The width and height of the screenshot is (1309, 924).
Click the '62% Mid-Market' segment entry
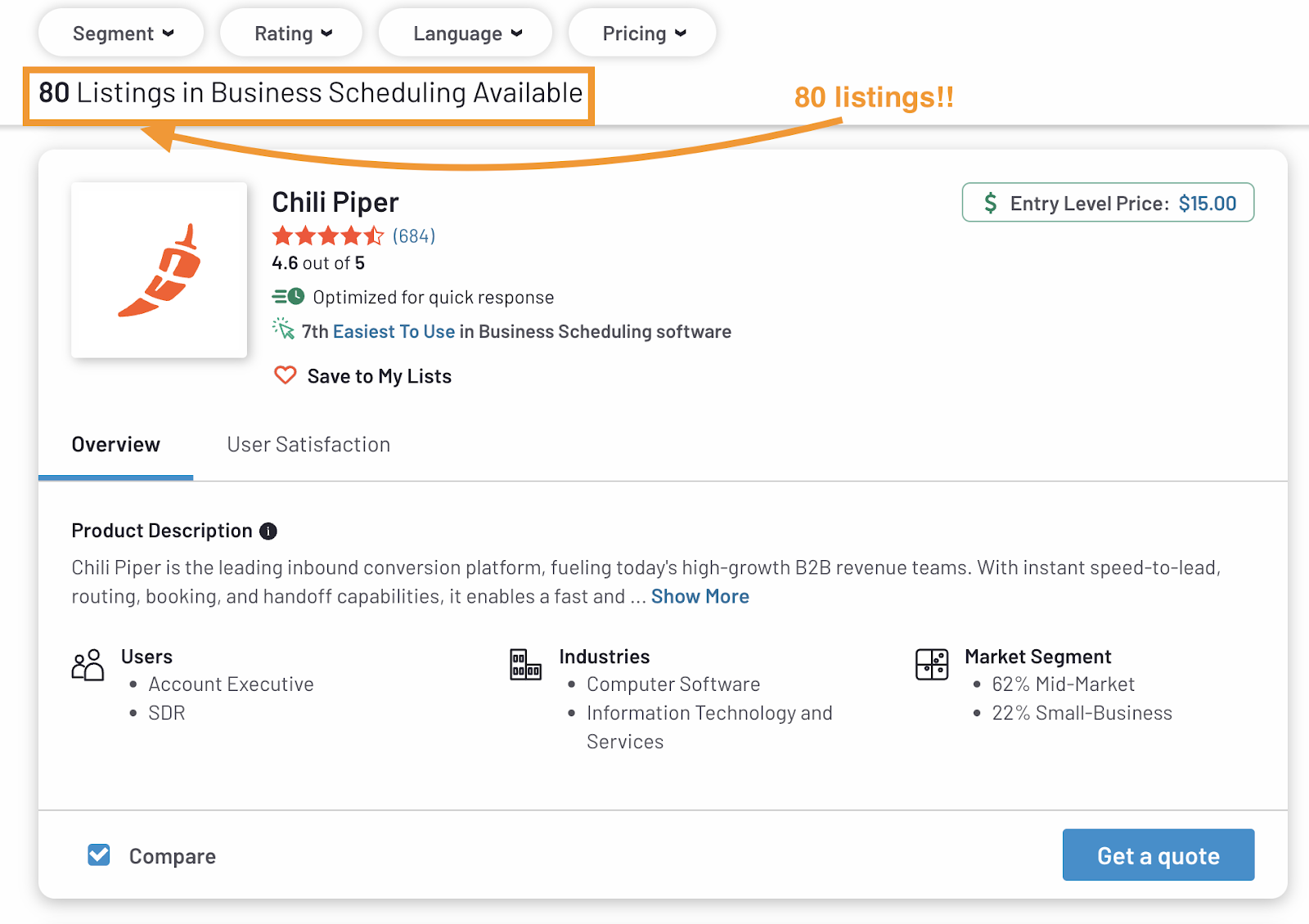point(1064,684)
